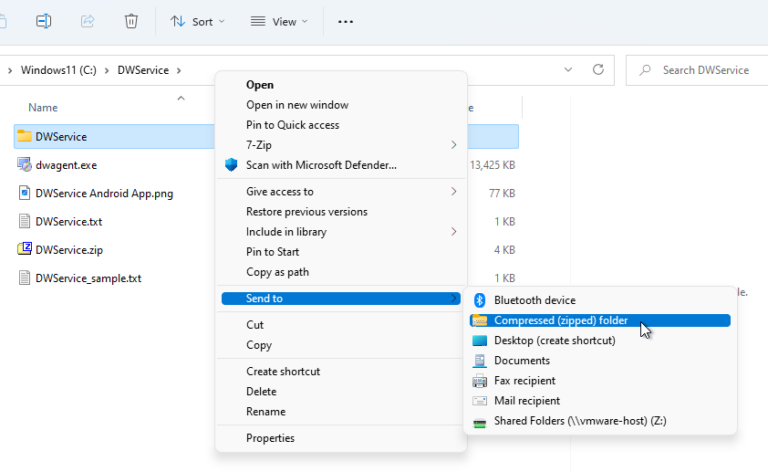Click the DWService_sample.txt file name
768x472 pixels.
click(88, 278)
